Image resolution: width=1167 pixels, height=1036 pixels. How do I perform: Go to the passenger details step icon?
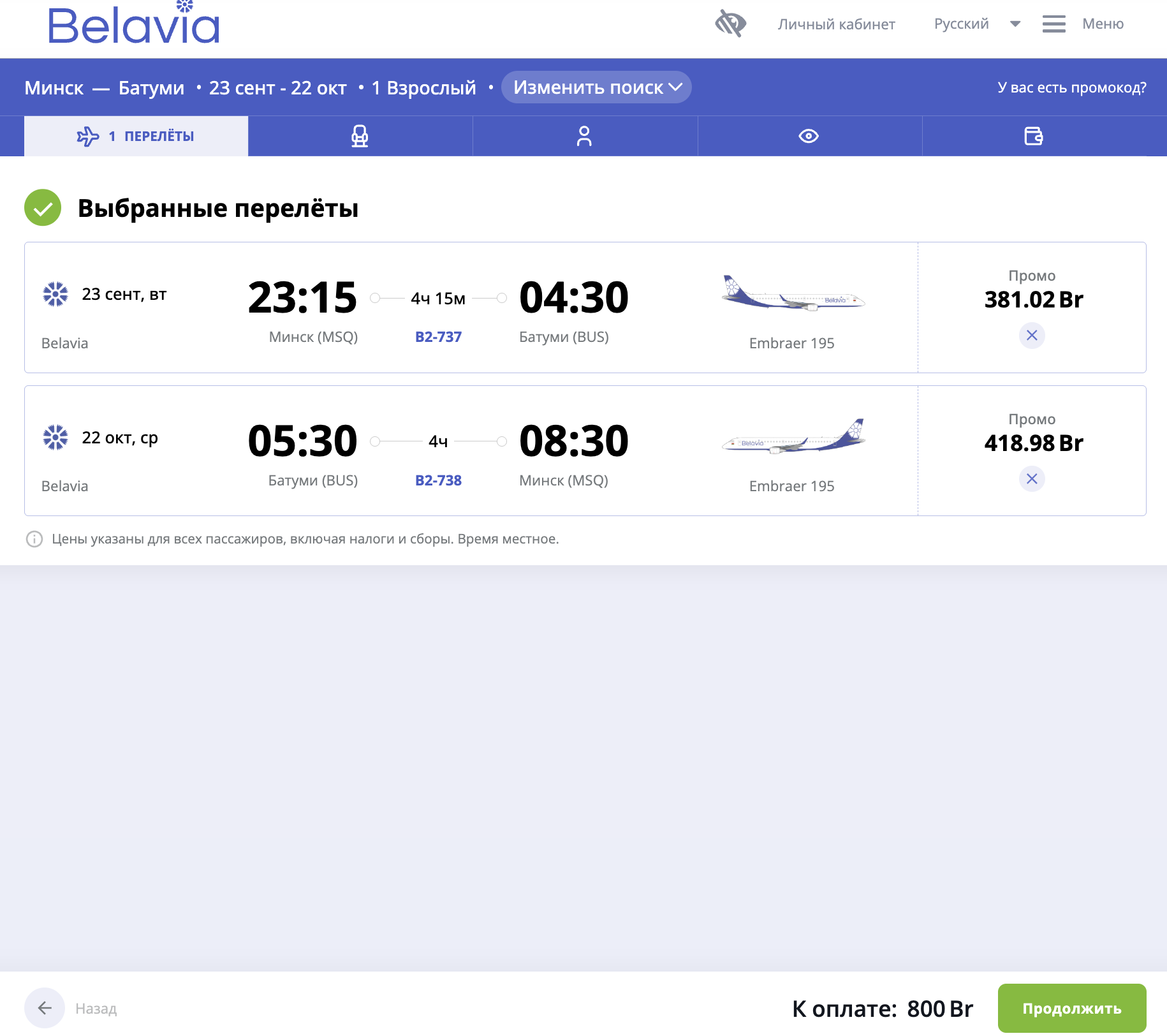click(584, 136)
